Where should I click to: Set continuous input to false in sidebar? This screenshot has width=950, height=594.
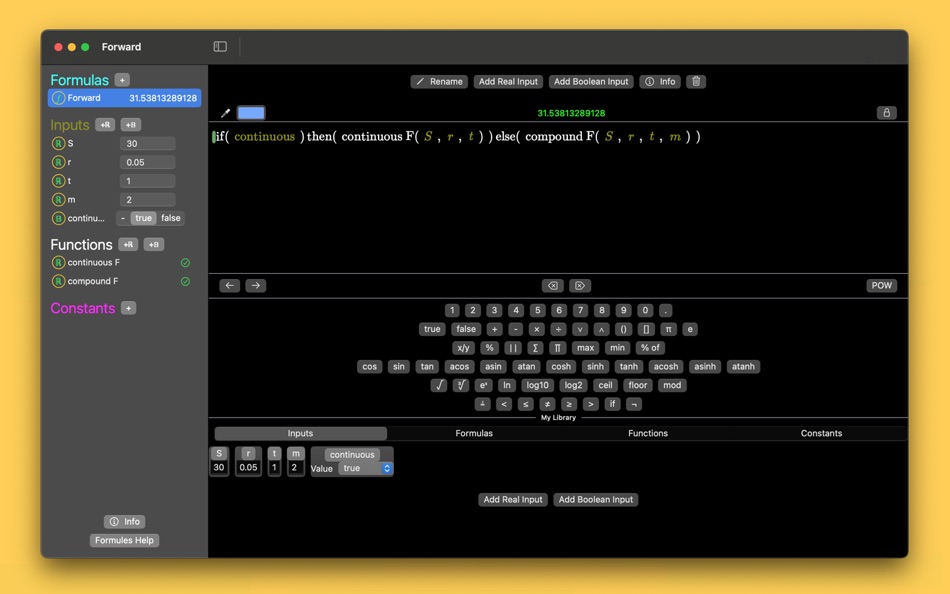click(171, 218)
